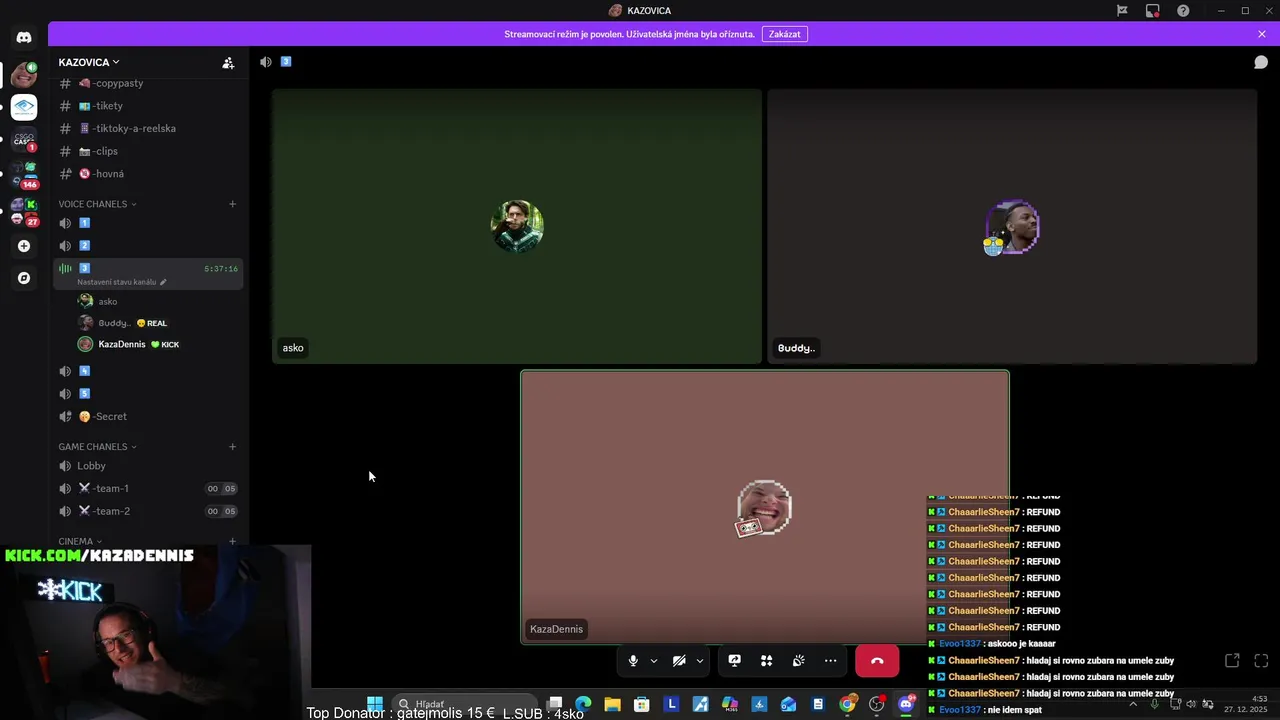Edit channel status pencil icon
The height and width of the screenshot is (720, 1280).
(163, 282)
